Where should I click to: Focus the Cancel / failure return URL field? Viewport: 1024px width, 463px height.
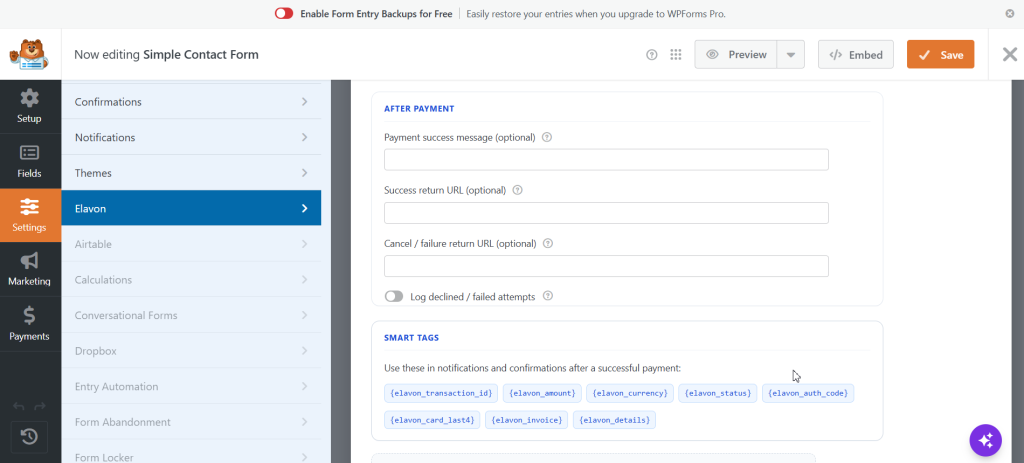pyautogui.click(x=606, y=266)
